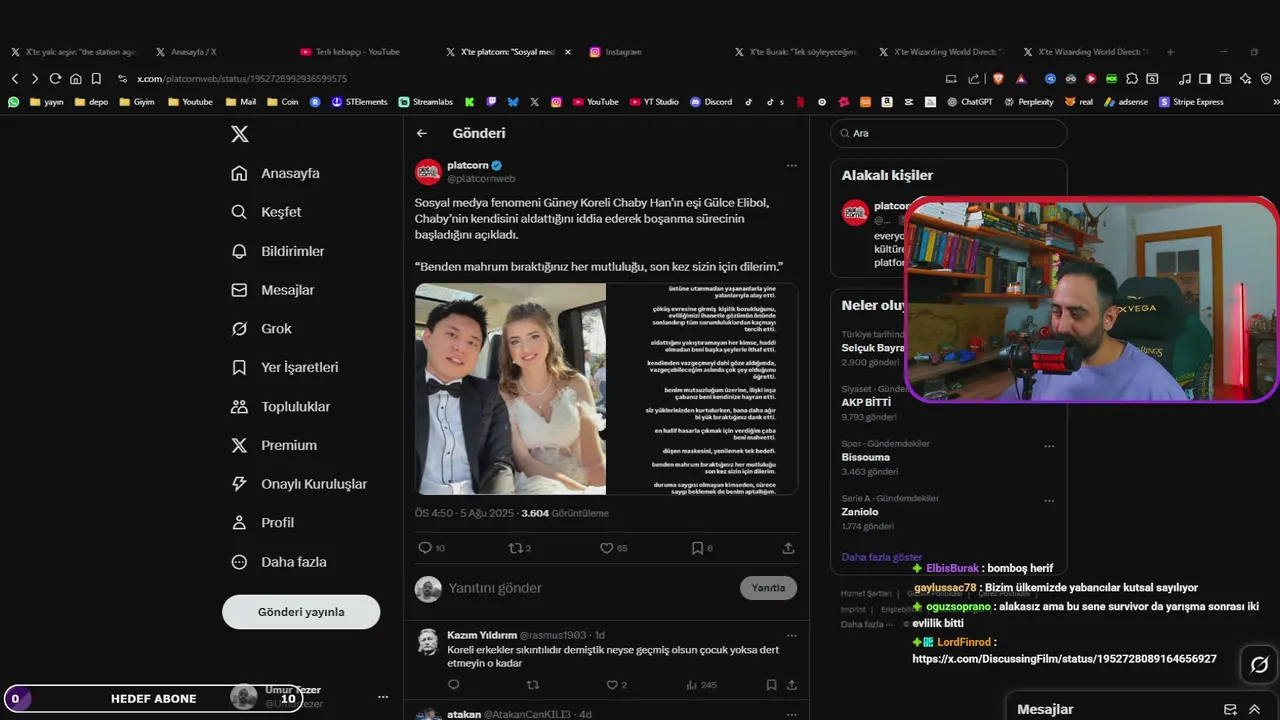Go back using Gönderi back arrow
Viewport: 1280px width, 720px height.
coord(422,133)
